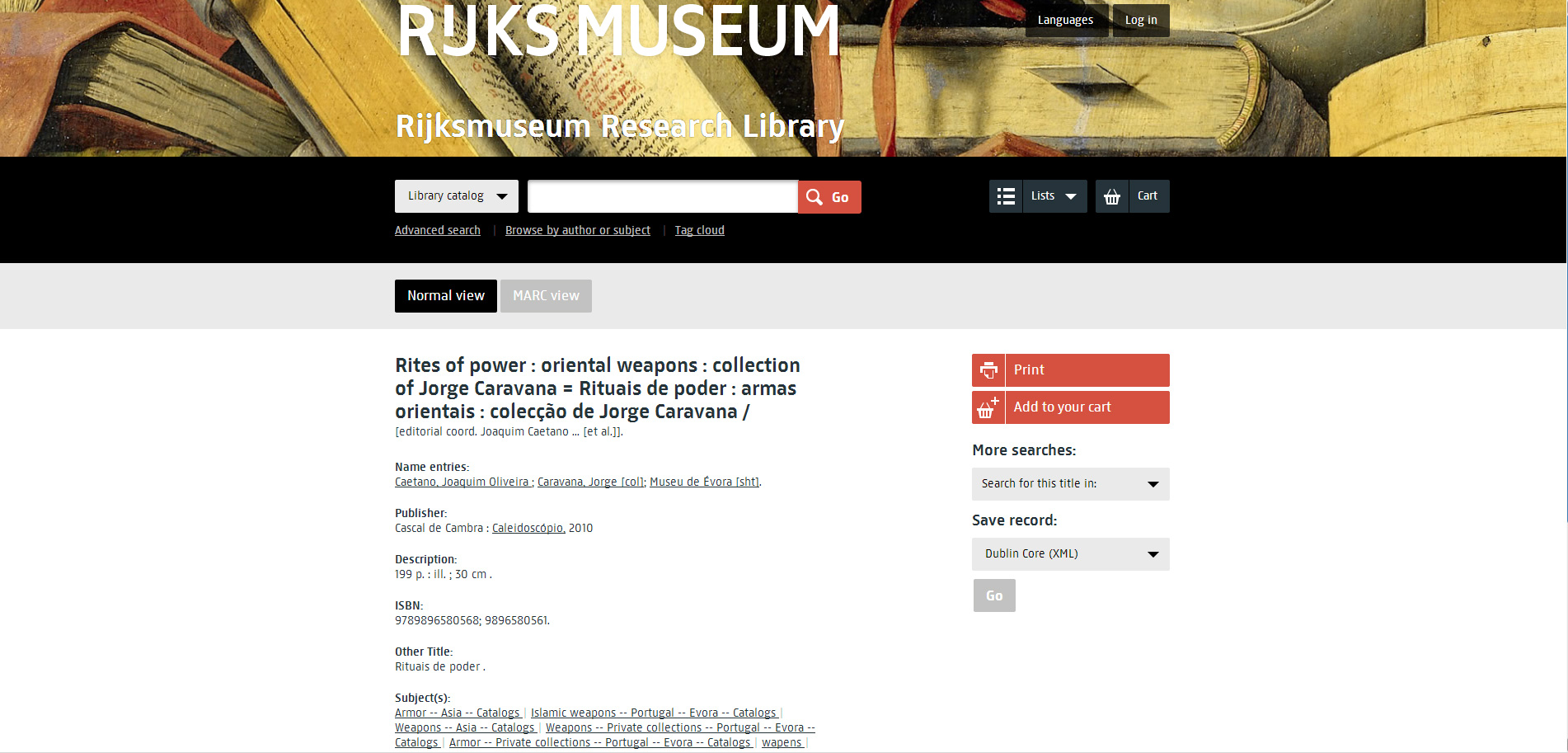Focus the catalog search text field
This screenshot has height=753, width=1568.
point(662,197)
